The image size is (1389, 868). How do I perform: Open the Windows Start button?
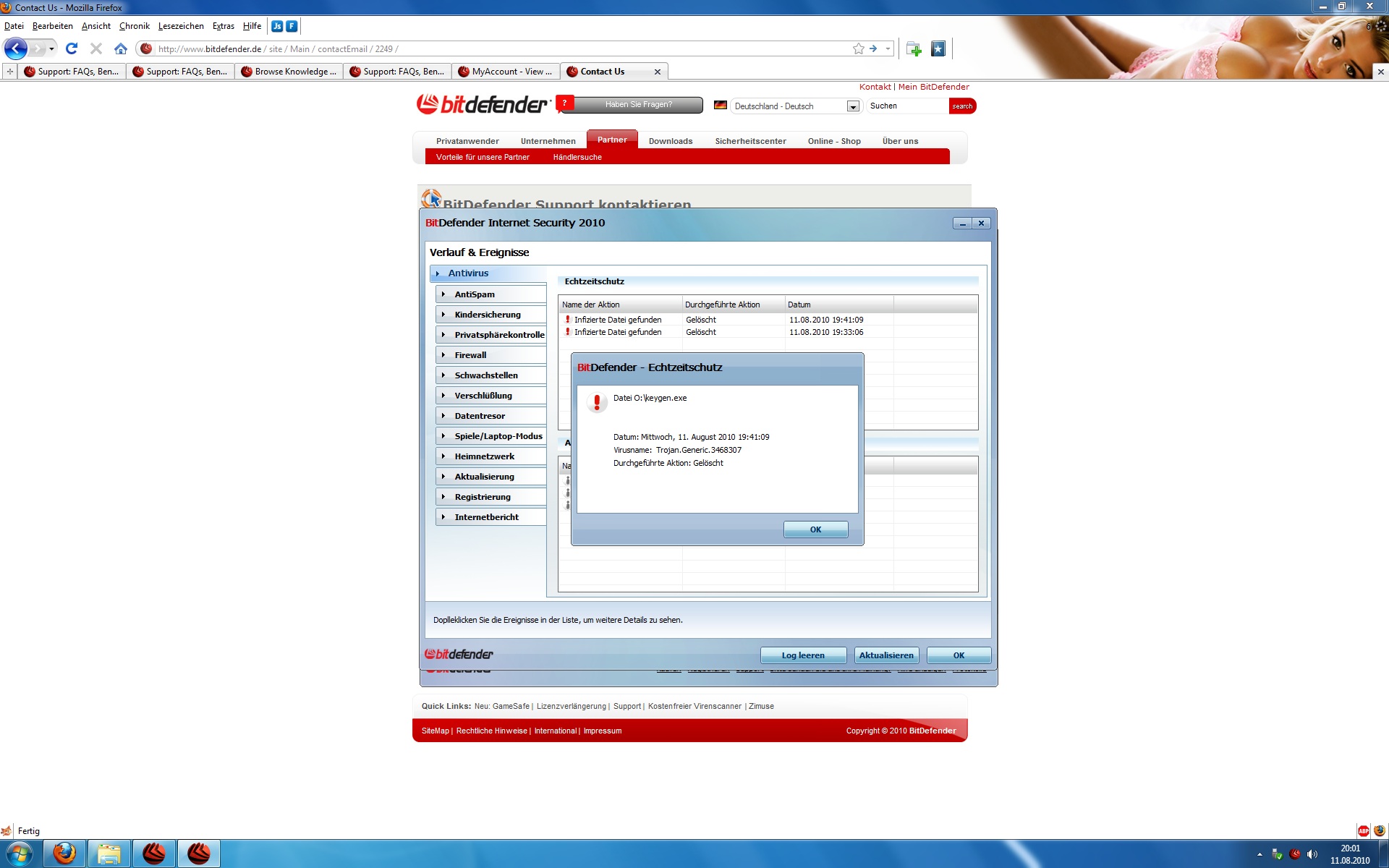[x=20, y=854]
